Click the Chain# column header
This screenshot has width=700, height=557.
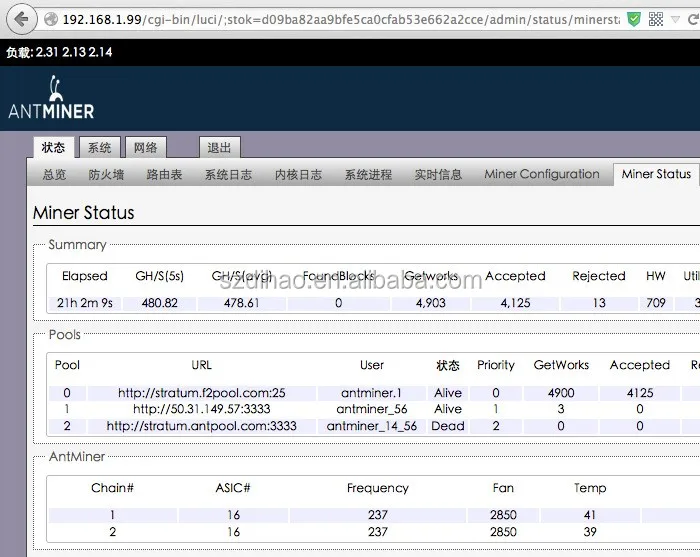[112, 488]
